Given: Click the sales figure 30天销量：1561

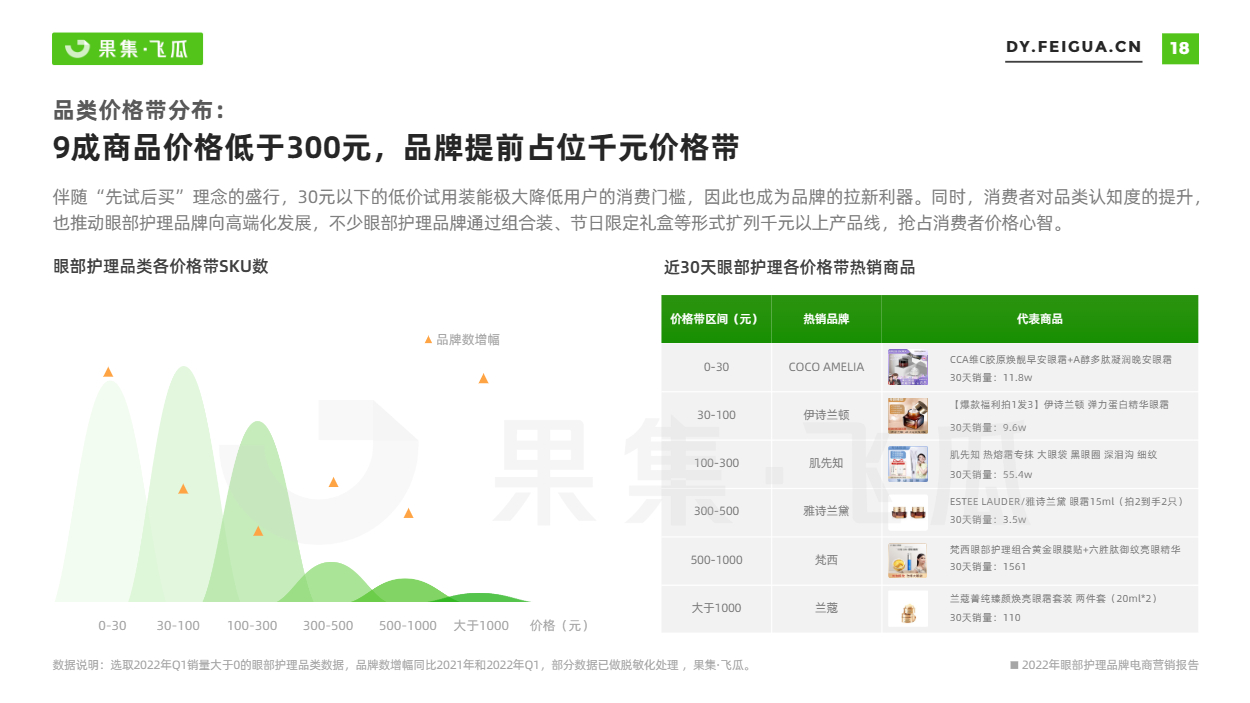Looking at the screenshot, I should click(x=987, y=567).
